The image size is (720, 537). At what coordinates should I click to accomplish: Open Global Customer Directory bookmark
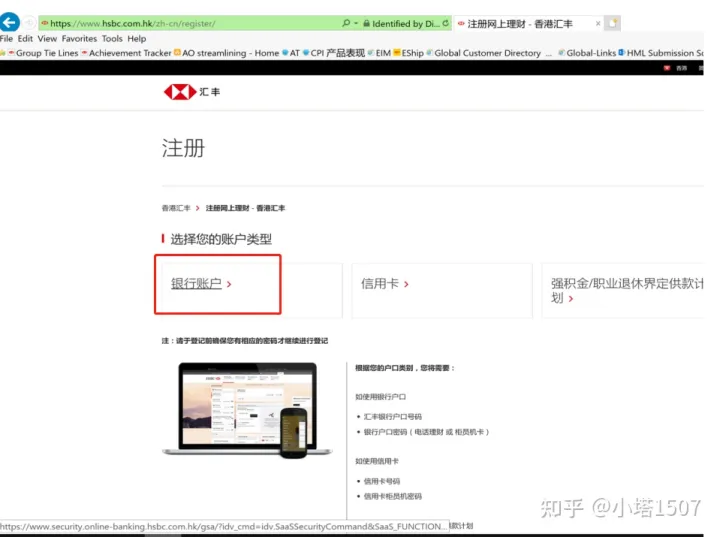pos(484,53)
